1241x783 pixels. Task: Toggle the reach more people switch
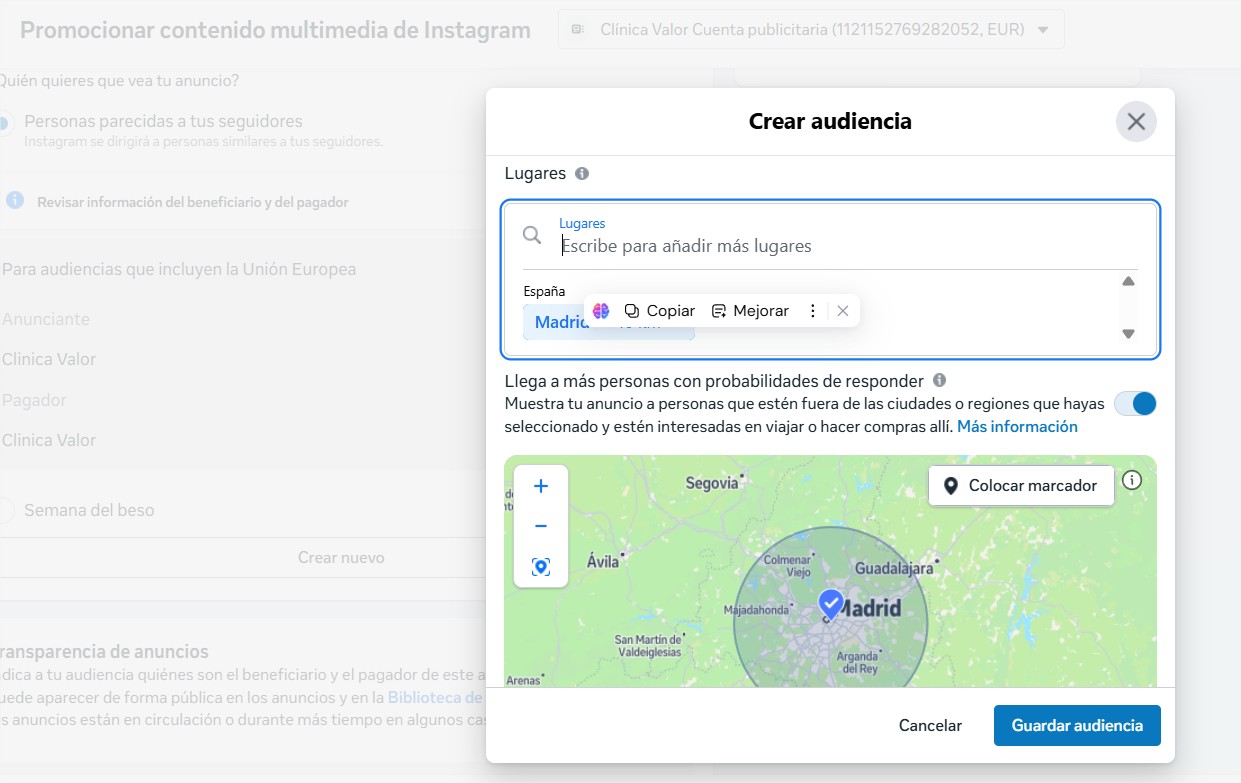pos(1135,403)
